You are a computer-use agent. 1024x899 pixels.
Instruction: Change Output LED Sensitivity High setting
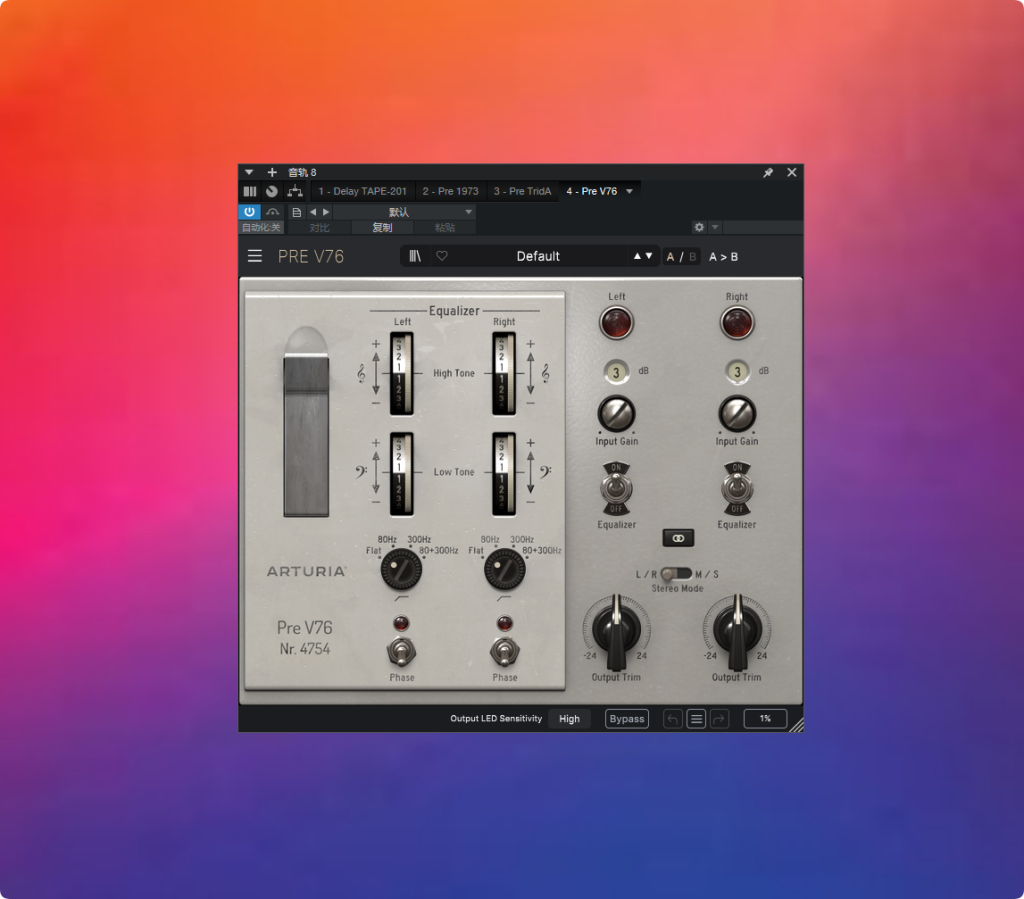(x=569, y=718)
